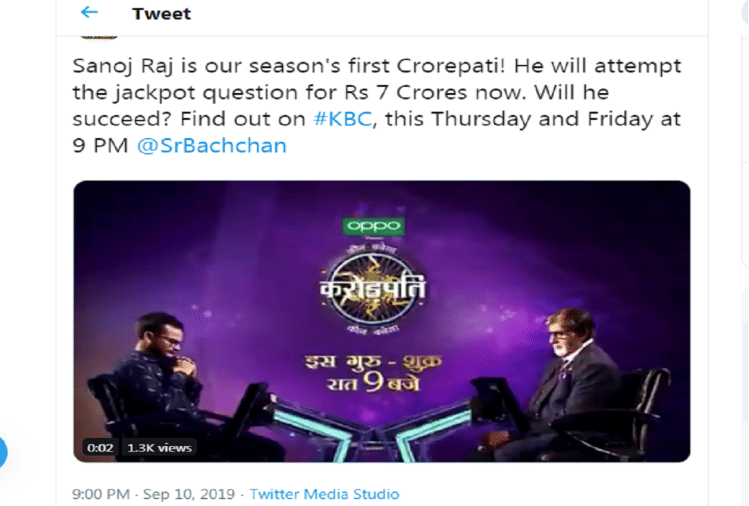Open the Twitter Media Studio link
The image size is (749, 506).
pyautogui.click(x=324, y=494)
